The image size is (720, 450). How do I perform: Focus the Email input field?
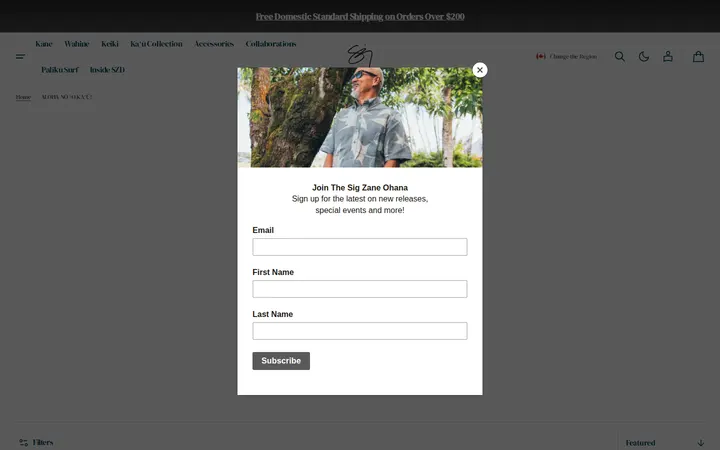[x=360, y=247]
